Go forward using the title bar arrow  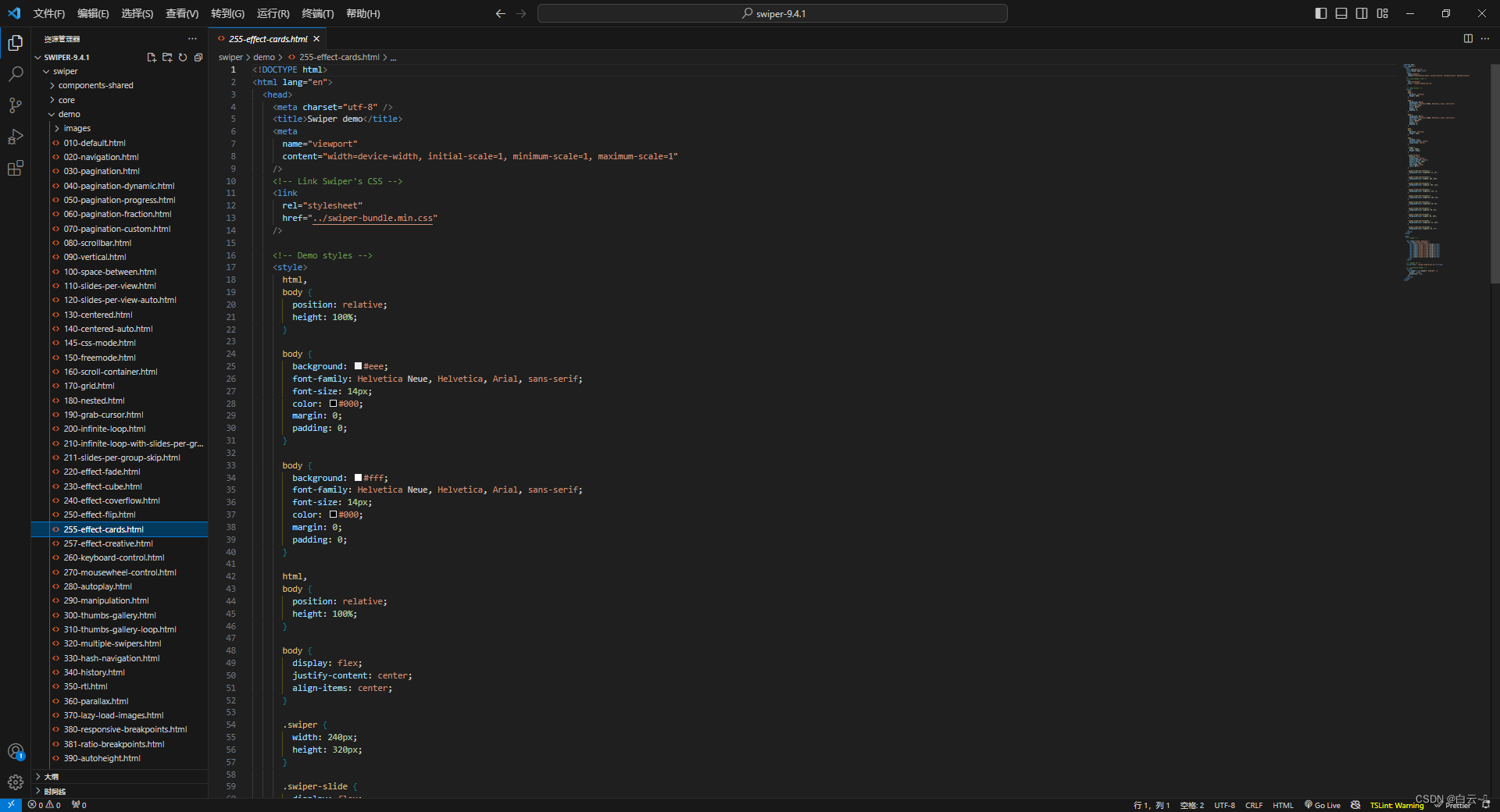pyautogui.click(x=521, y=13)
